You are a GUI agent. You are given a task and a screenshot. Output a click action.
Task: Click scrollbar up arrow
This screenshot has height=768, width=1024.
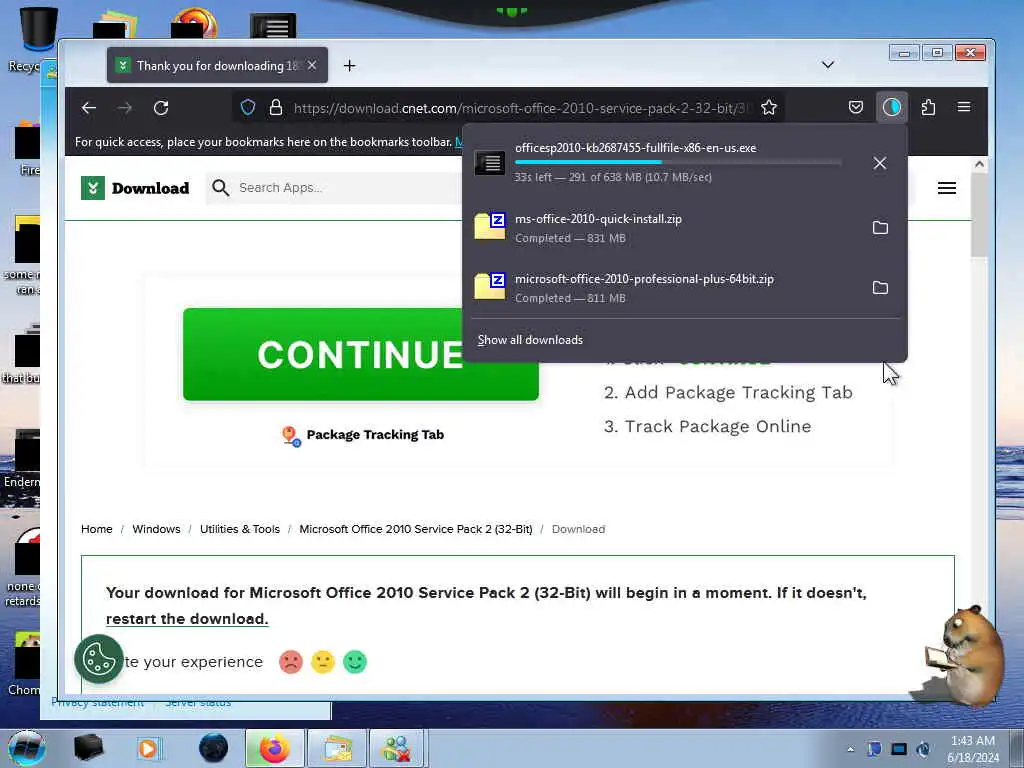click(x=979, y=165)
